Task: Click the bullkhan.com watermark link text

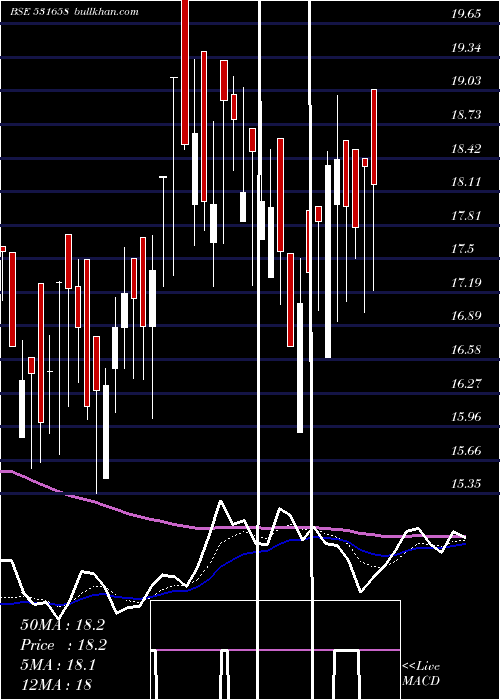Action: coord(106,12)
